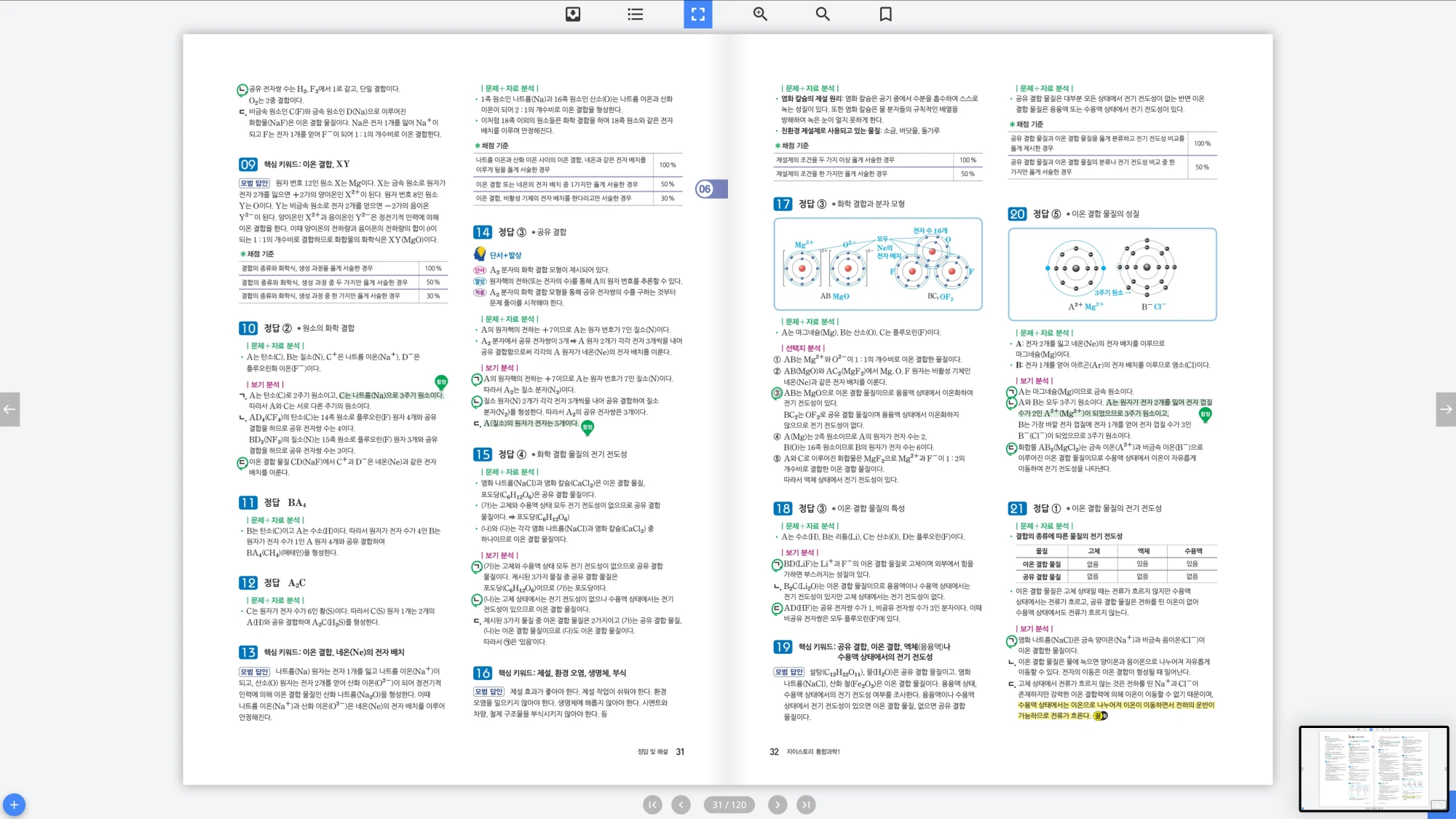
Task: Click the question 17 molecule diagram
Action: point(877,264)
